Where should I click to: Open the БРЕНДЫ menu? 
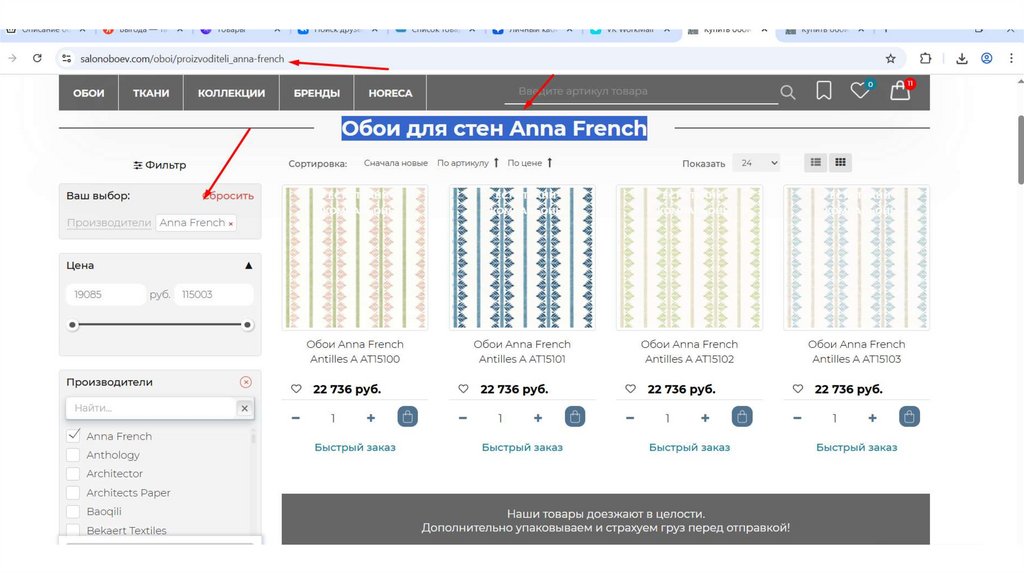pyautogui.click(x=317, y=93)
